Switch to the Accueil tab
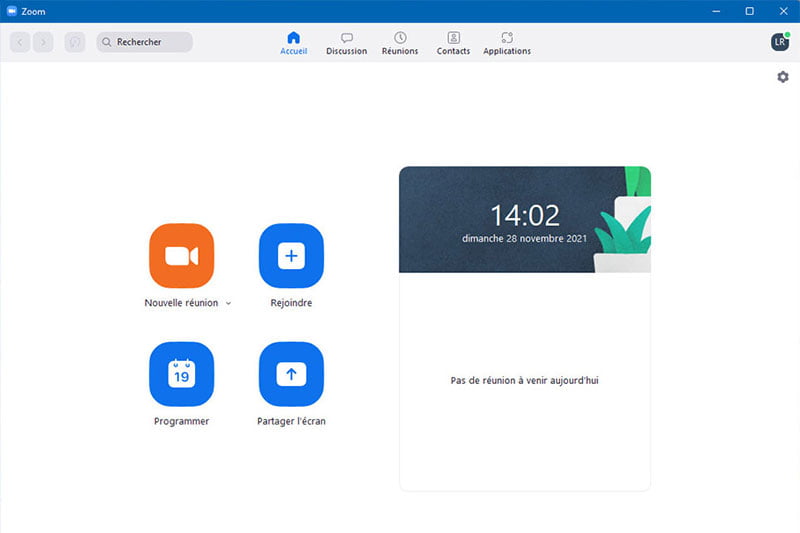 coord(293,43)
